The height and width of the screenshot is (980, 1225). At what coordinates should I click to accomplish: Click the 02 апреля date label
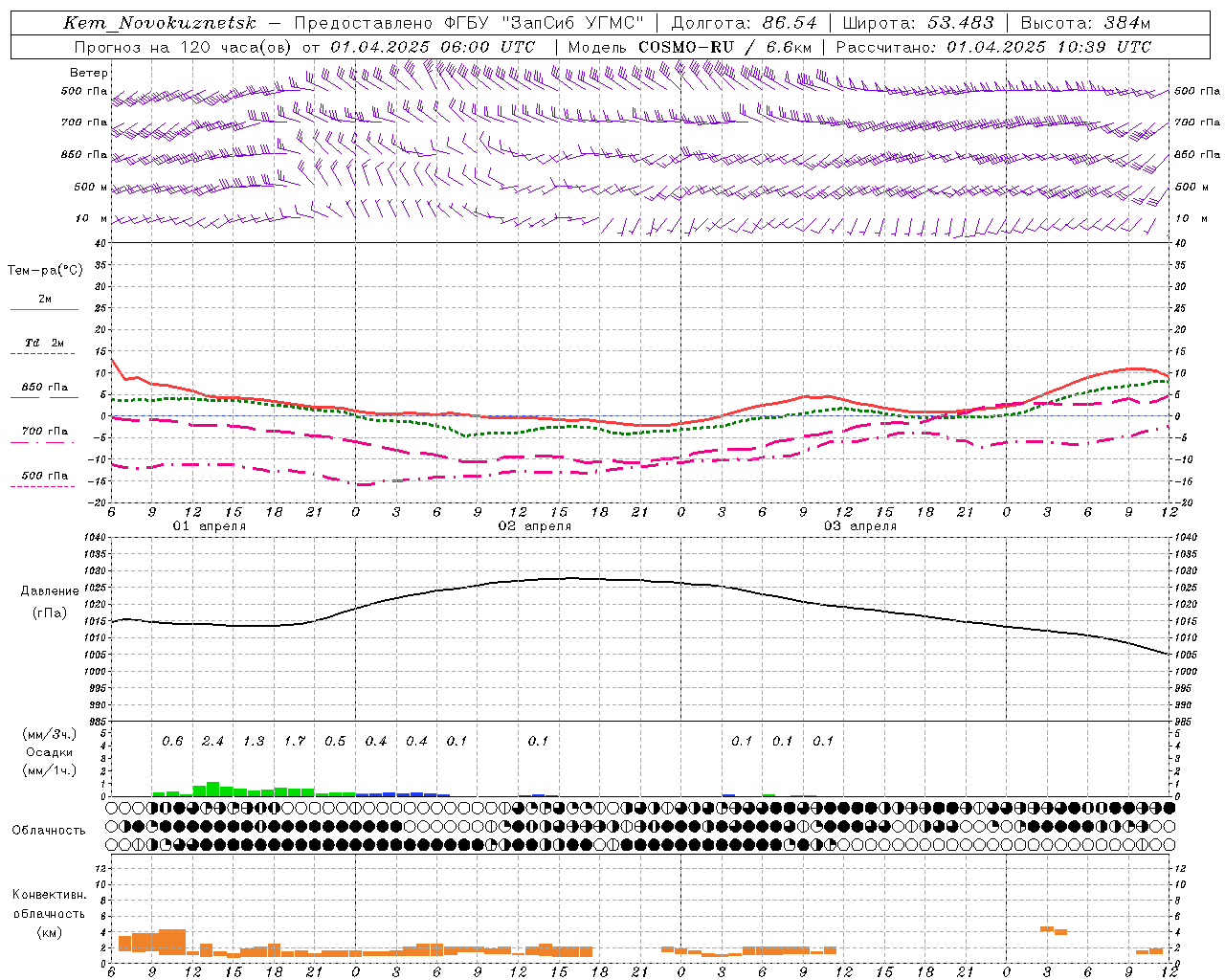pyautogui.click(x=534, y=526)
